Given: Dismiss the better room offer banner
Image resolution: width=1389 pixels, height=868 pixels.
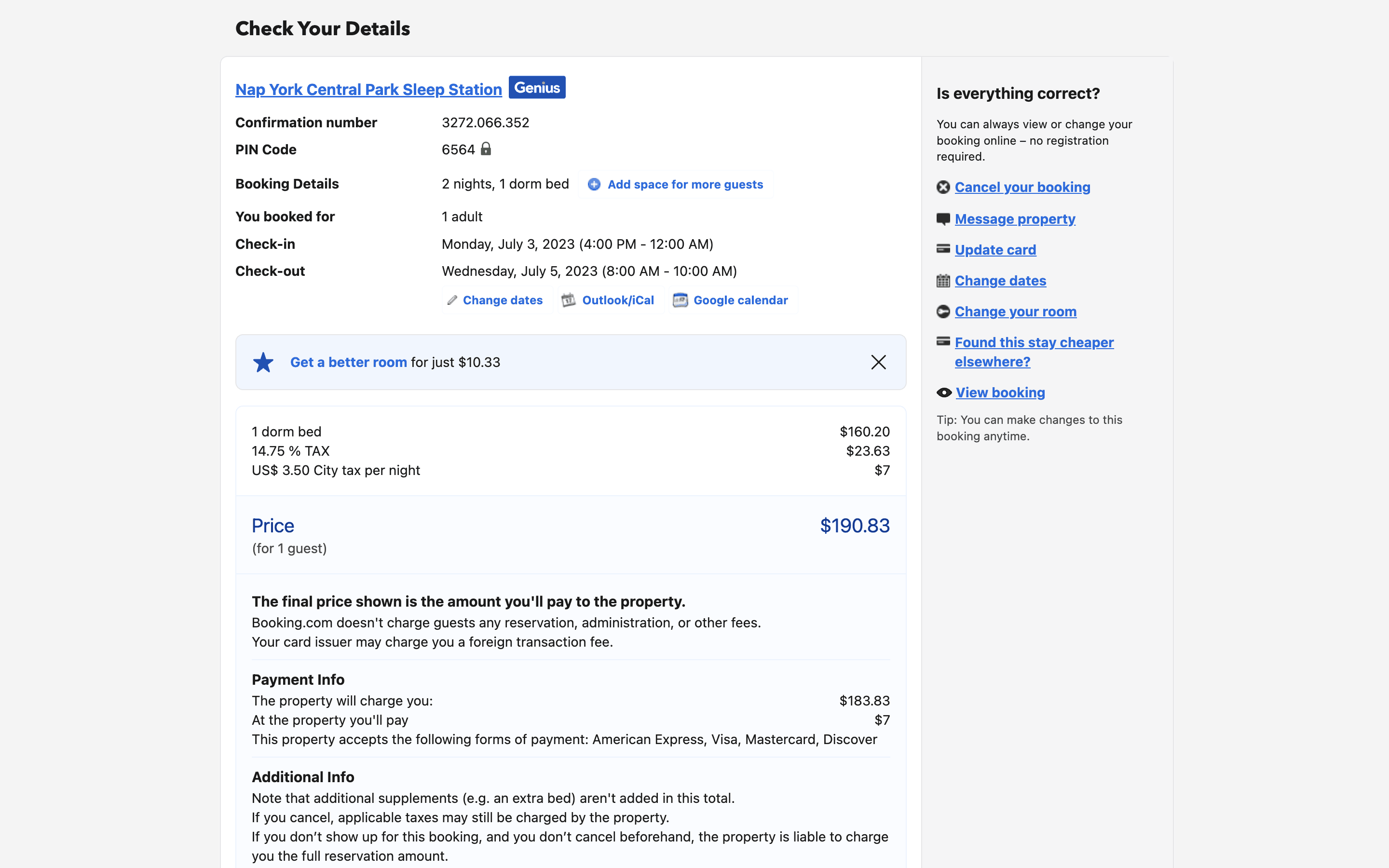Looking at the screenshot, I should pos(878,362).
